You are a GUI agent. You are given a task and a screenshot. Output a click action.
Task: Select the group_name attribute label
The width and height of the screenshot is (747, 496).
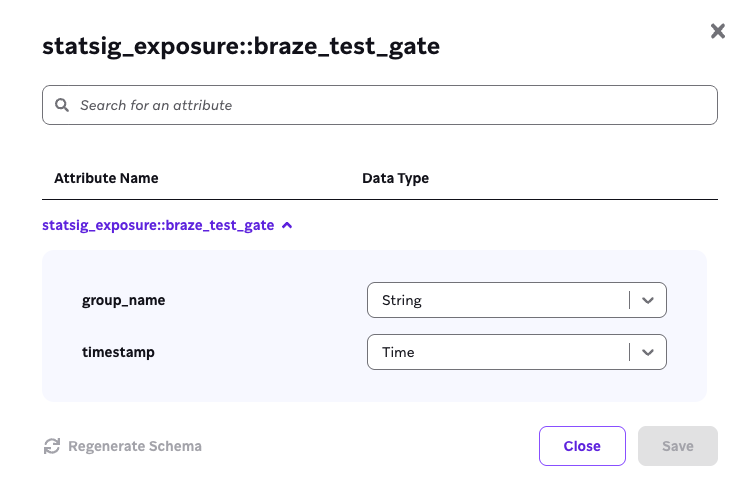pyautogui.click(x=124, y=300)
